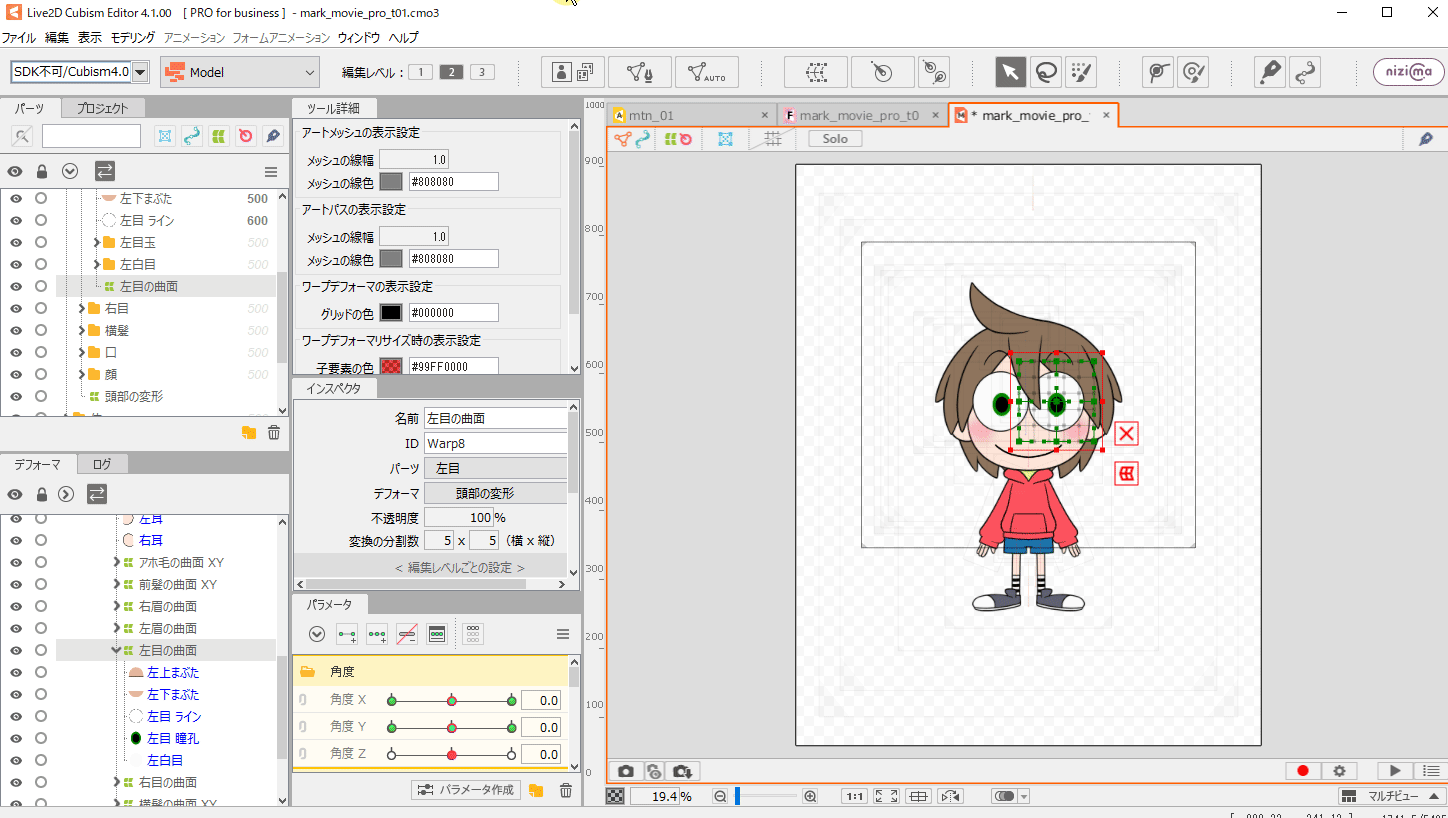This screenshot has height=818, width=1448.
Task: Expand the 顔 folder in parts tree
Action: [82, 374]
